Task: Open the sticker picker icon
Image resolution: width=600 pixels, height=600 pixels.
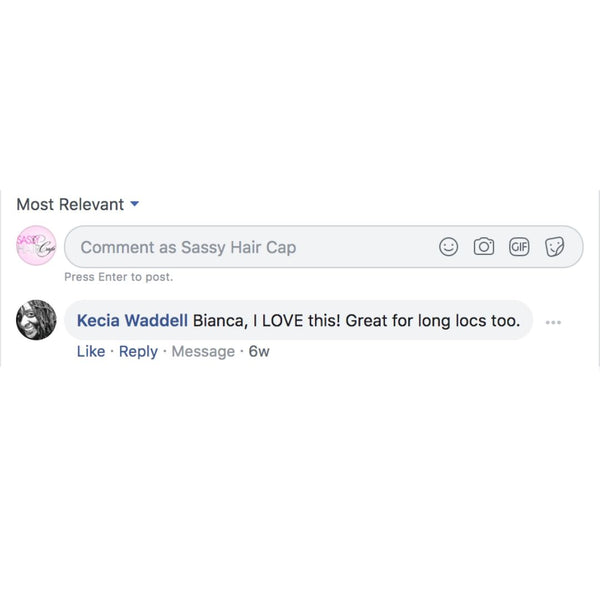Action: [554, 247]
